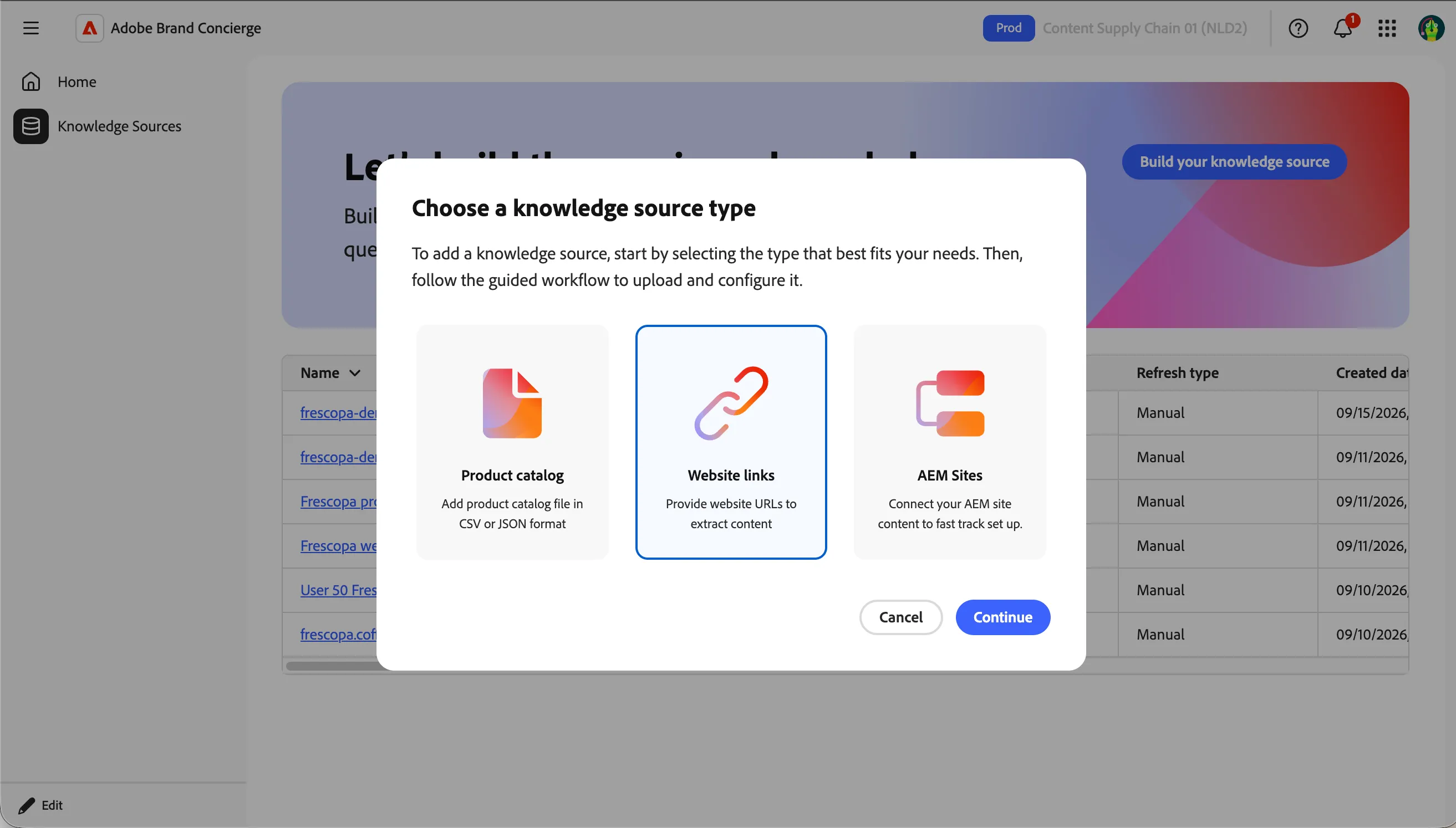Open the user profile avatar
Image resolution: width=1456 pixels, height=828 pixels.
point(1431,28)
